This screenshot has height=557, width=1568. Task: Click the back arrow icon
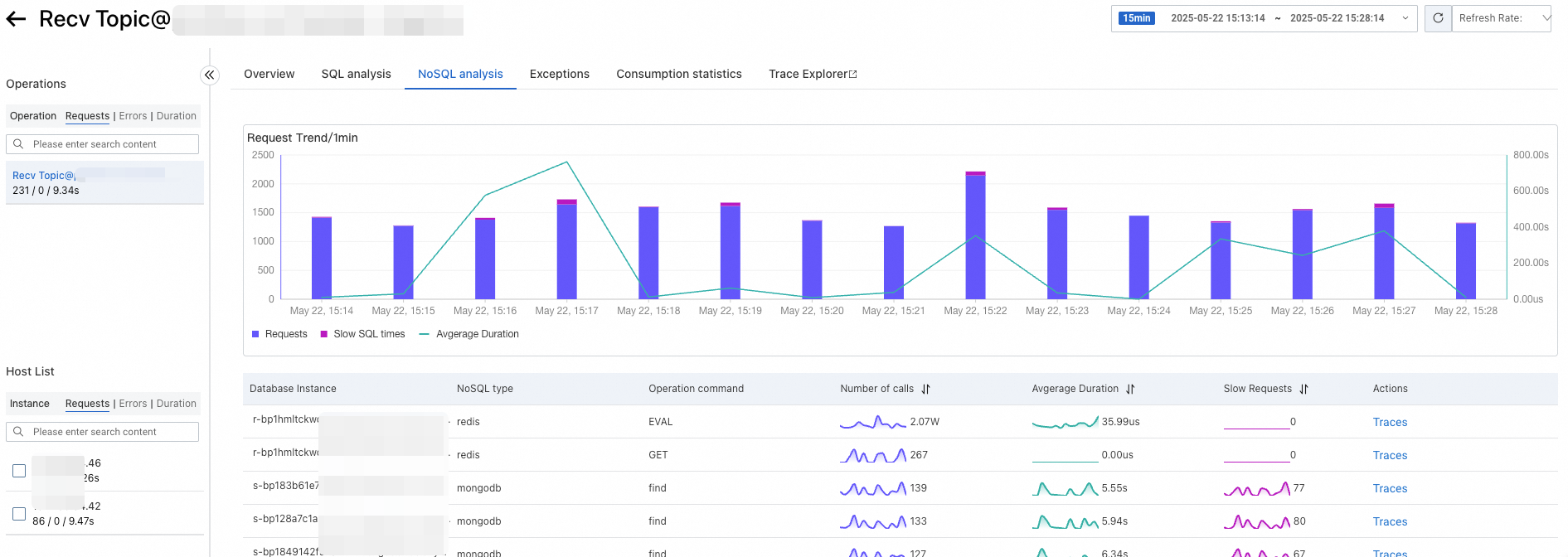coord(16,19)
